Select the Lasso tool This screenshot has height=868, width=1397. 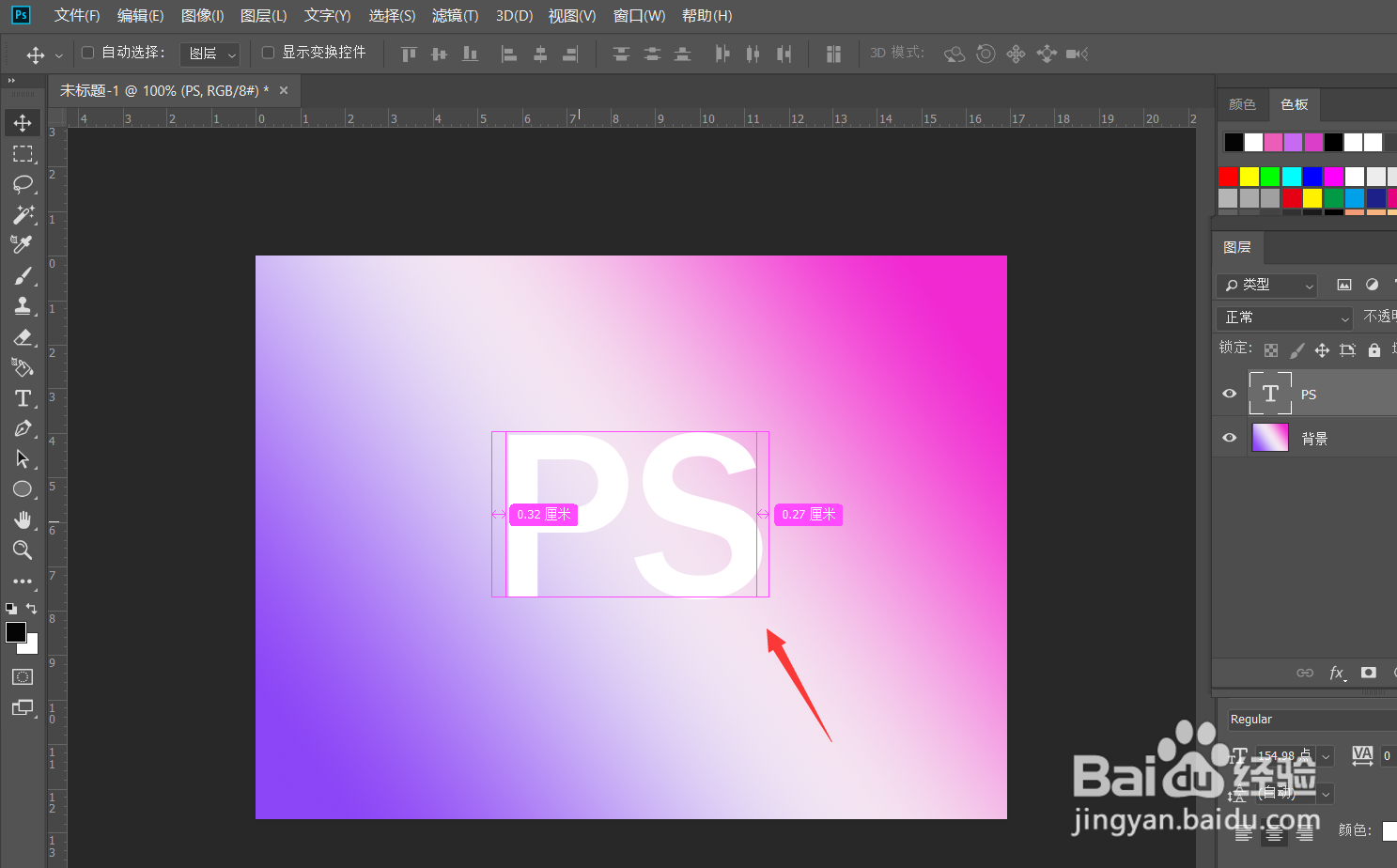click(23, 183)
